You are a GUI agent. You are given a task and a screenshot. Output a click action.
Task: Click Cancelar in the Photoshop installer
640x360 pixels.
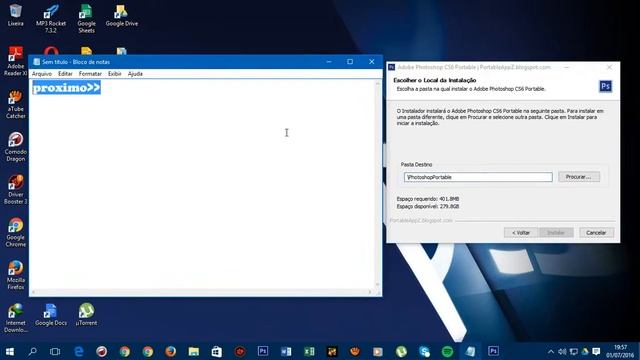[596, 233]
